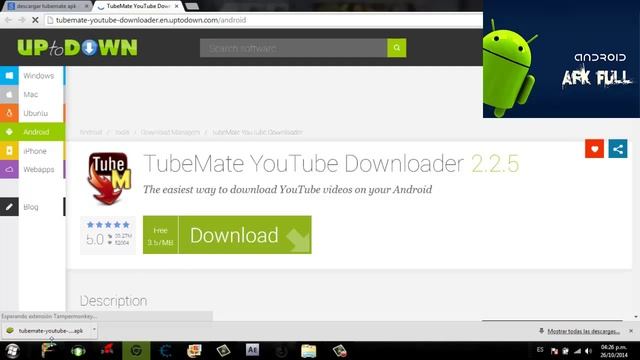Open the Chrome taskbar icon
The width and height of the screenshot is (640, 360).
pyautogui.click(x=136, y=351)
